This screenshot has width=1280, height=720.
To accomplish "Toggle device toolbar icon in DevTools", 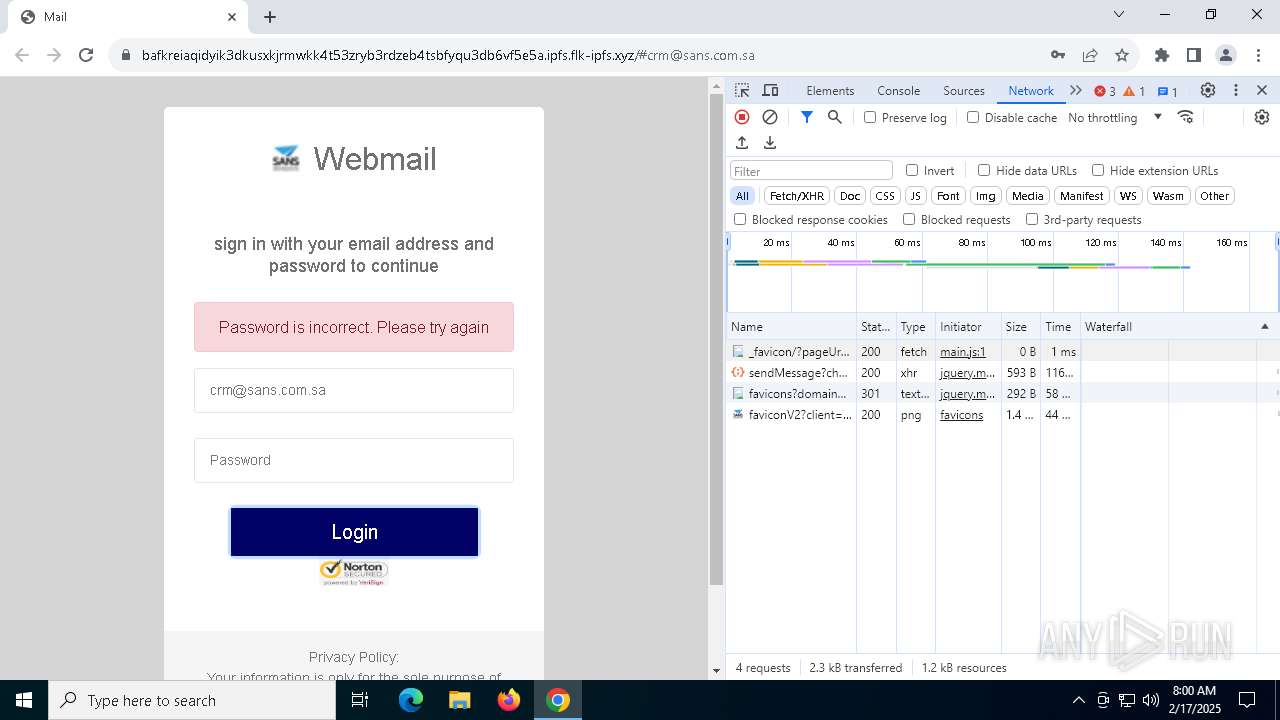I will (770, 91).
